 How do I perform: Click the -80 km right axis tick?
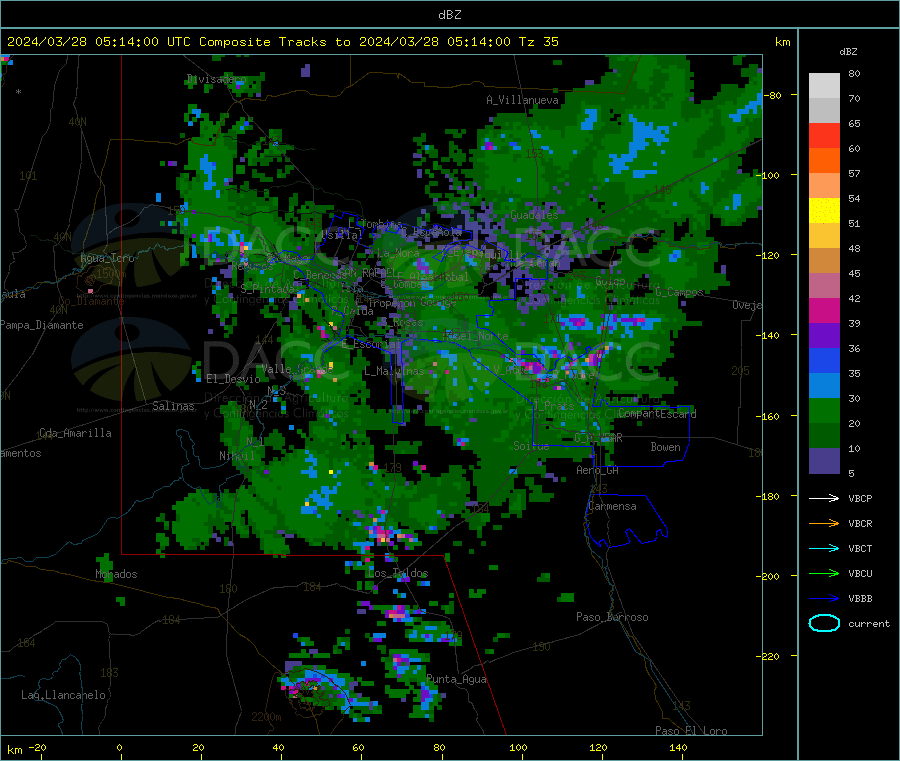(775, 95)
